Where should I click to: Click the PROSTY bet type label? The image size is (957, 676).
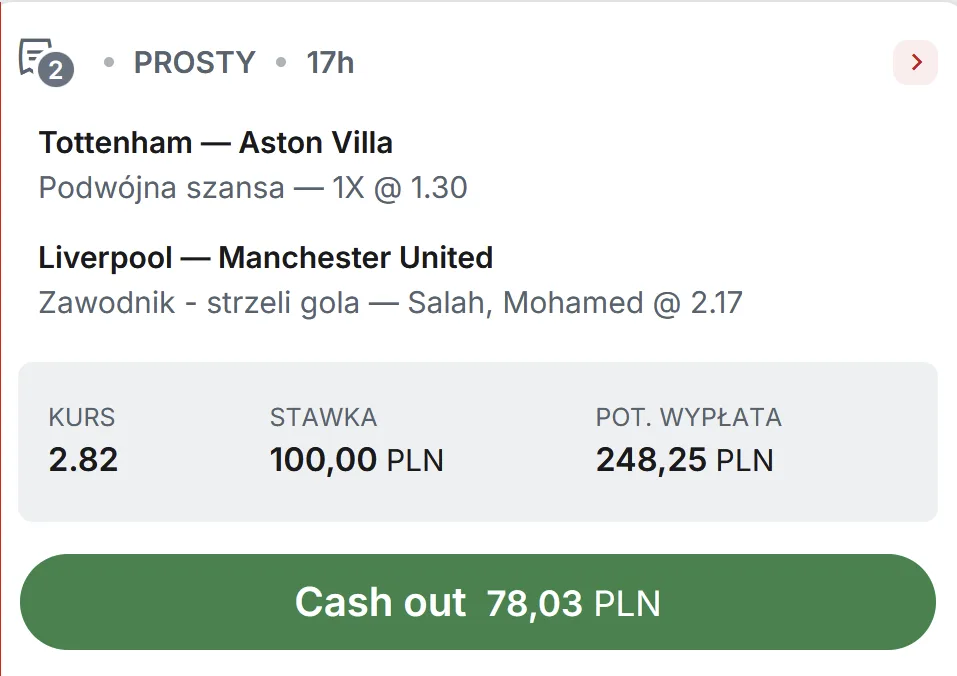[195, 63]
